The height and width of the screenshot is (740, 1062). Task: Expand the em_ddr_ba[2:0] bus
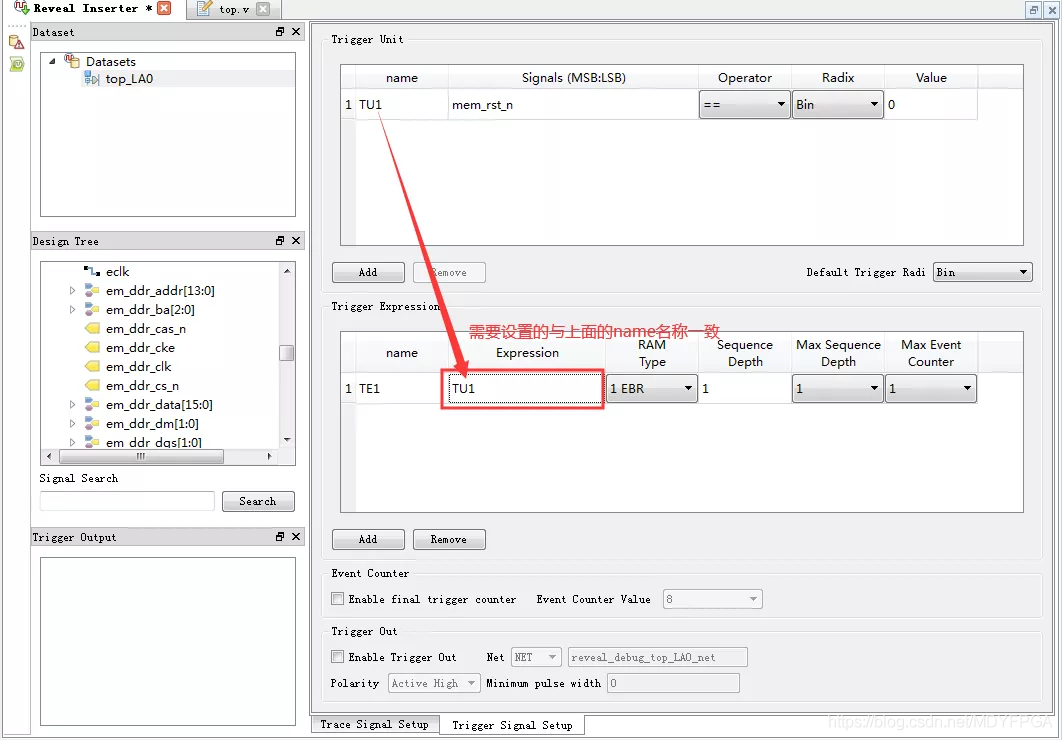coord(72,309)
